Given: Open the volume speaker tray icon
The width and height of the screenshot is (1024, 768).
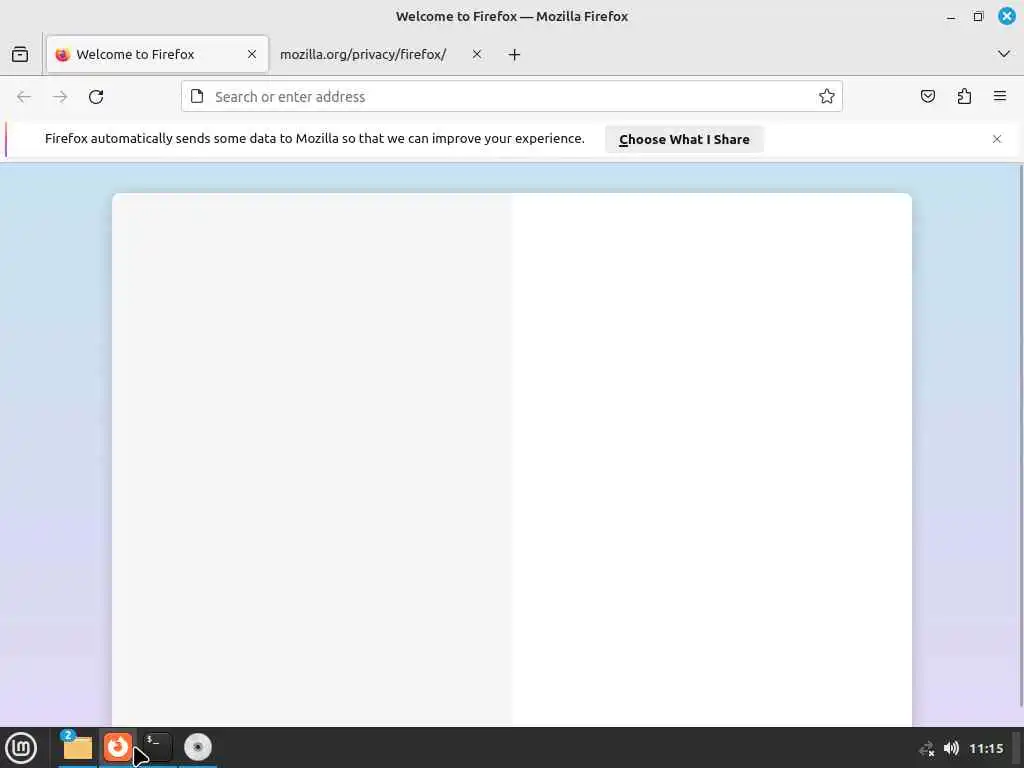Looking at the screenshot, I should pyautogui.click(x=952, y=748).
